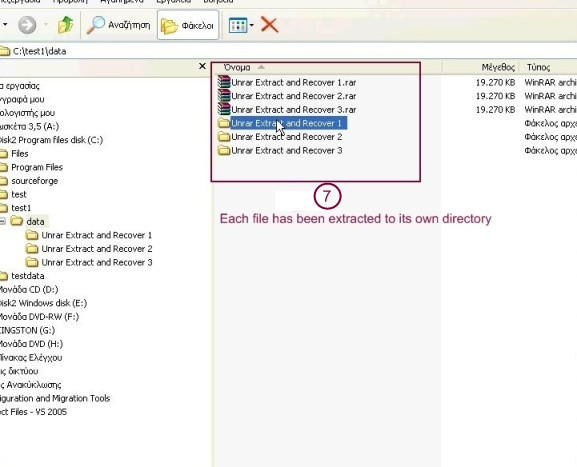Click size 19.270 KB of the 3.rar row

495,110
